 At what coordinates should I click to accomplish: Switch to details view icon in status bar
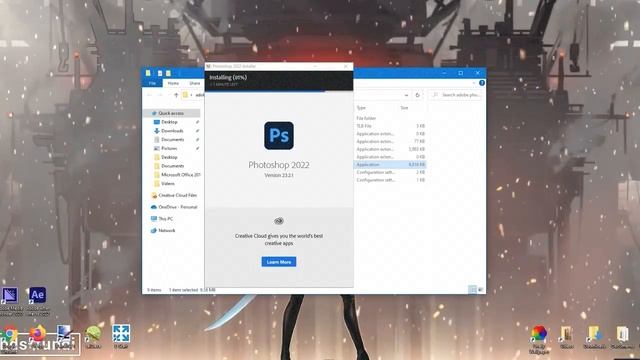coord(472,289)
